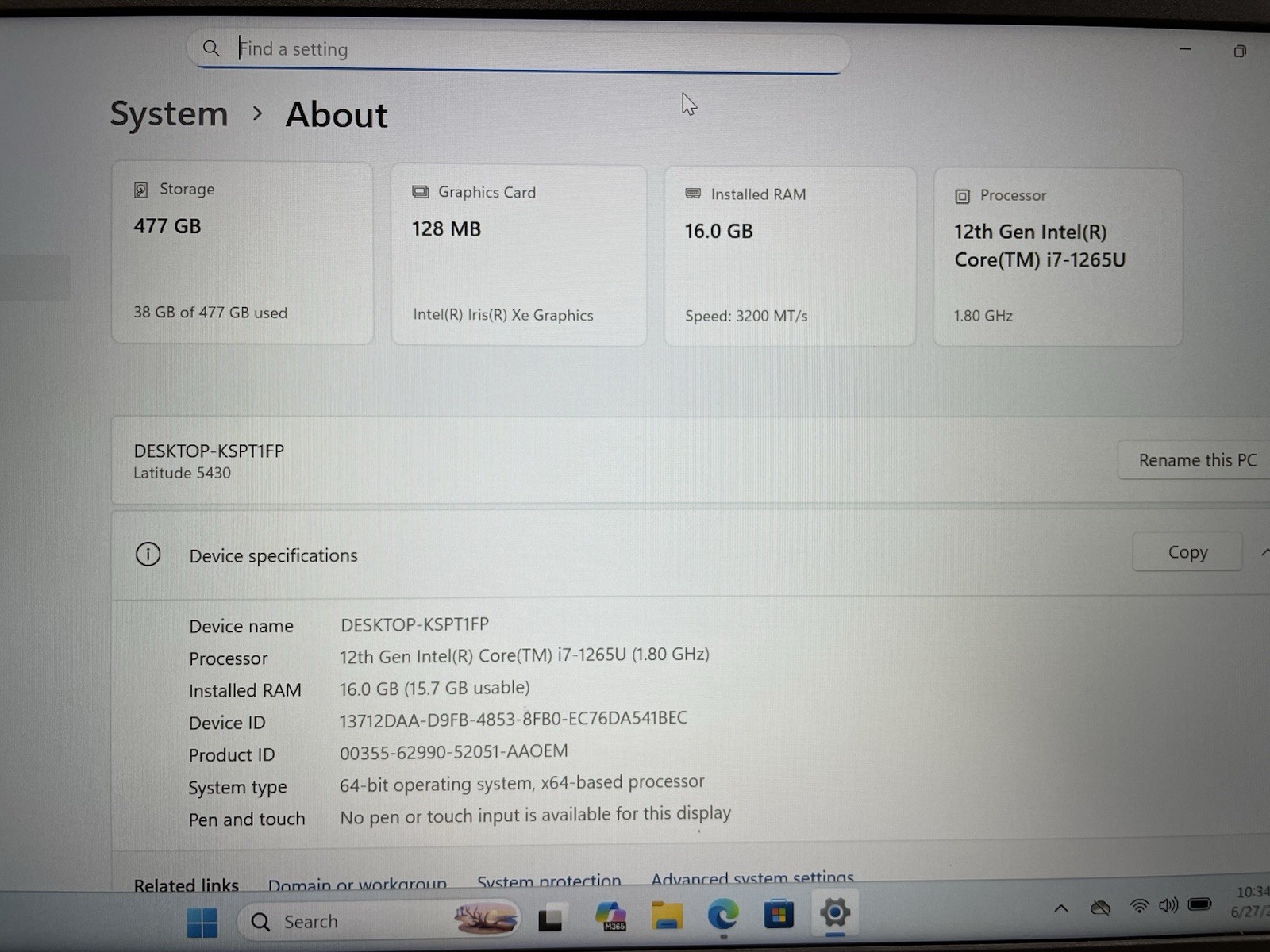The height and width of the screenshot is (952, 1270).
Task: Open the Graphics Card card
Action: [518, 255]
